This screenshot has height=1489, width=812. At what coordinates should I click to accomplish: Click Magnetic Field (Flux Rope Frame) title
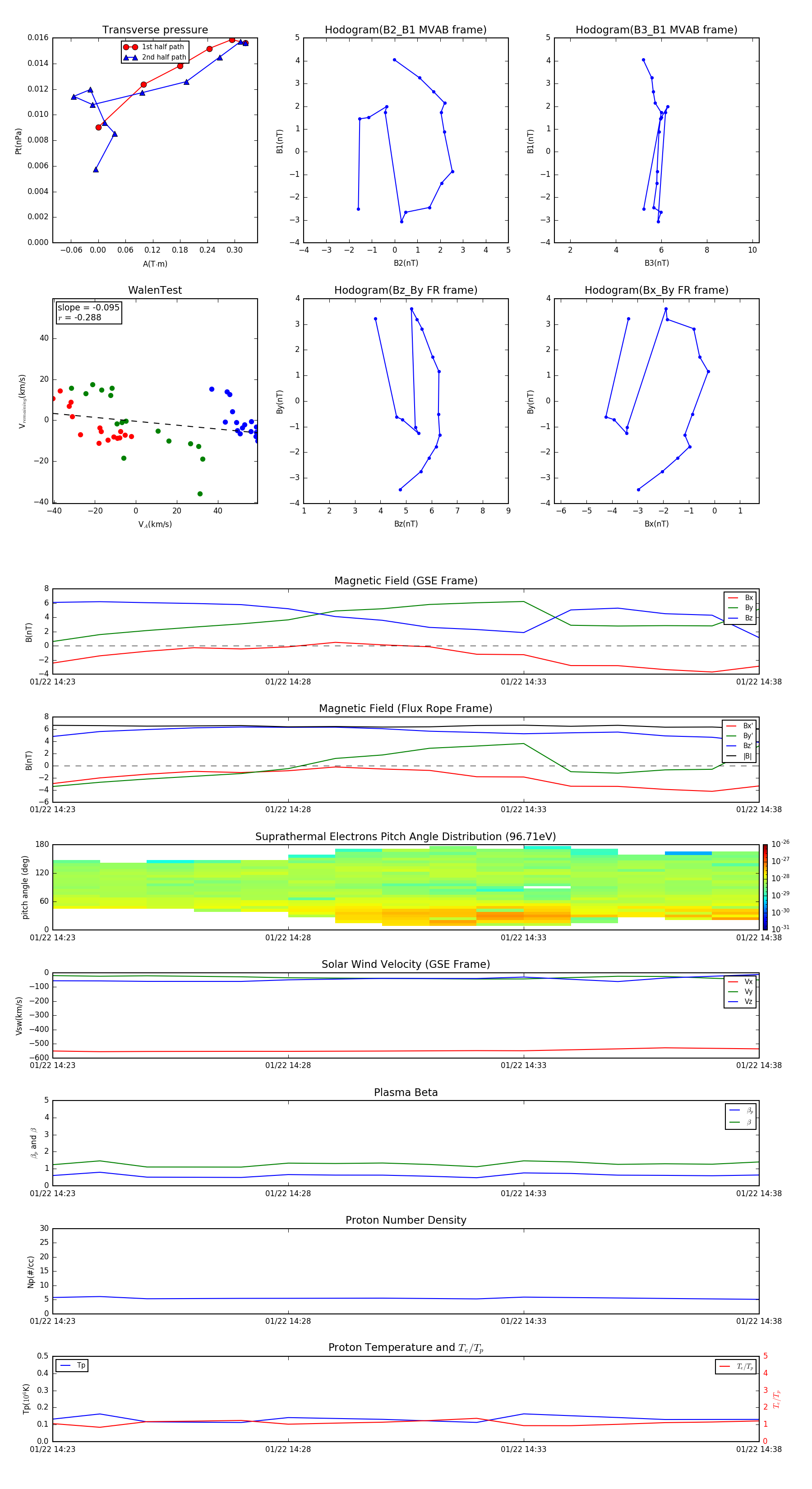tap(406, 709)
